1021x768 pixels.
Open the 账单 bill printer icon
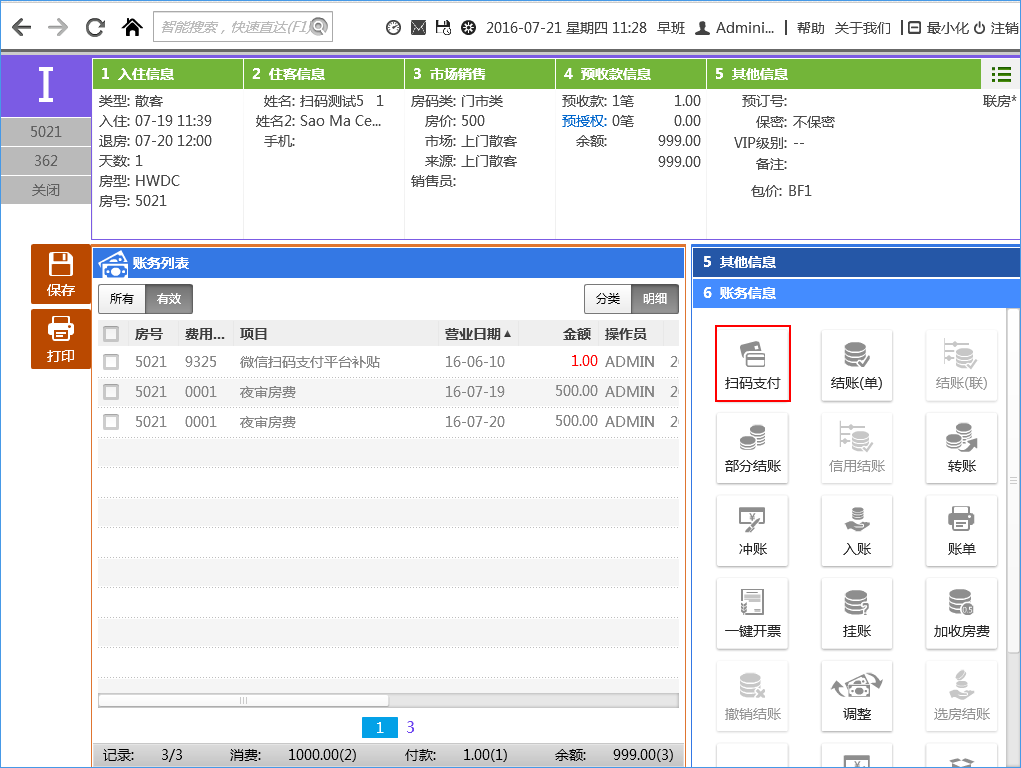tap(962, 530)
